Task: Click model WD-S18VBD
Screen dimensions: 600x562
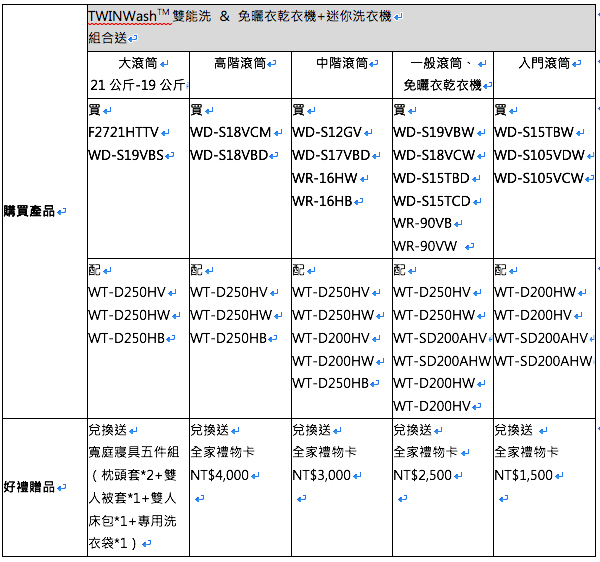Action: [229, 155]
